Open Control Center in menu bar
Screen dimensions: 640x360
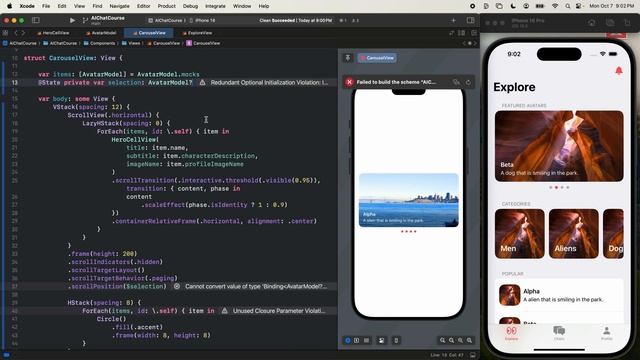(x=579, y=6)
